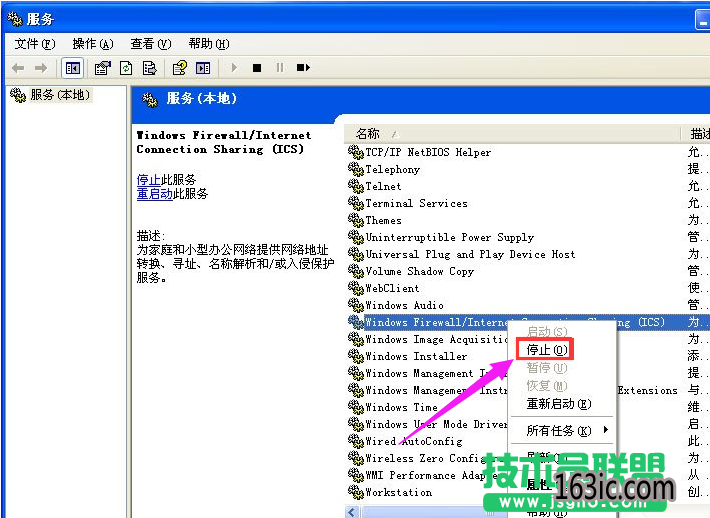
Task: Select the Workstation service row
Action: 398,492
